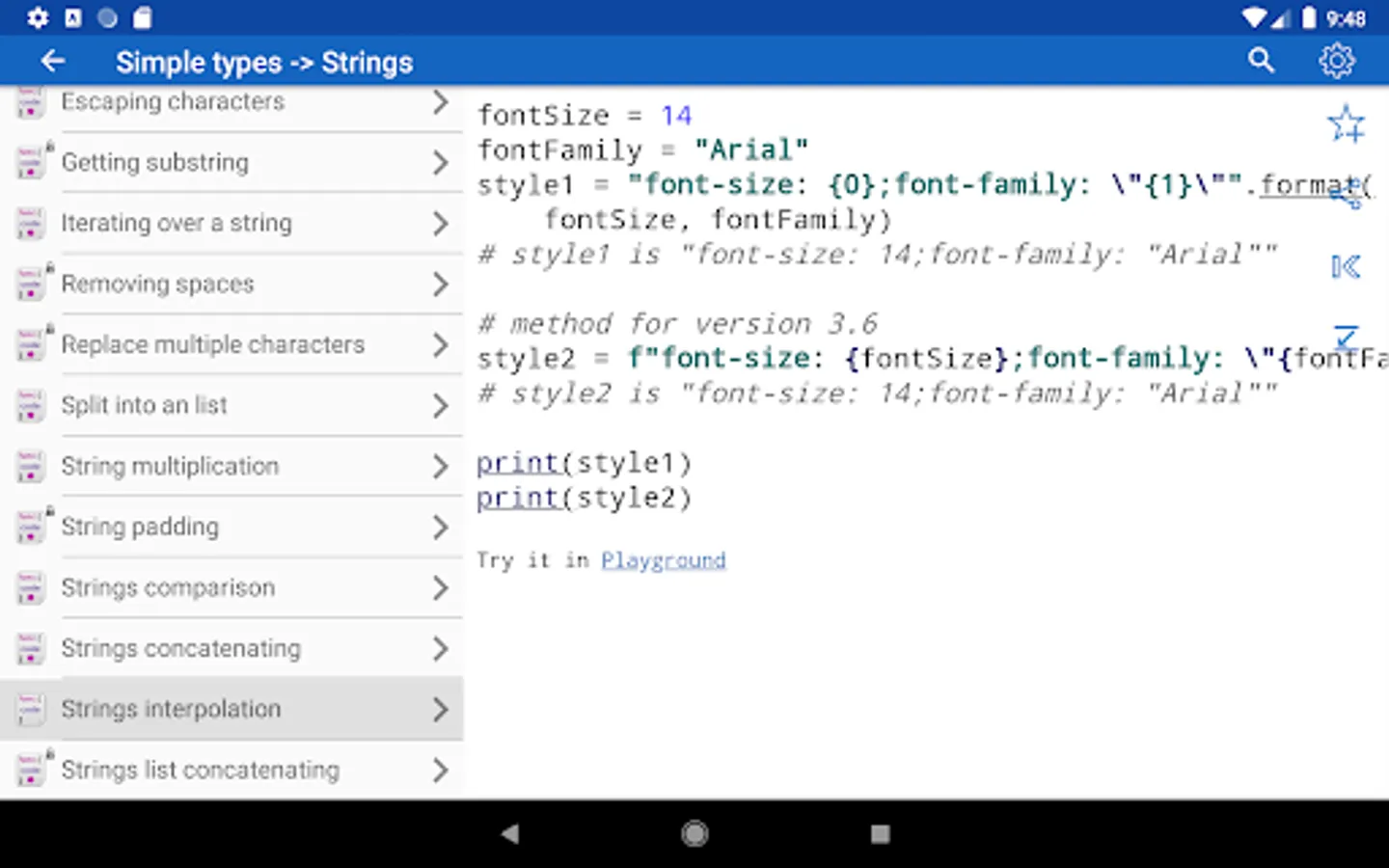Click the Replace multiple characters icon
This screenshot has height=868, width=1389.
(x=30, y=344)
